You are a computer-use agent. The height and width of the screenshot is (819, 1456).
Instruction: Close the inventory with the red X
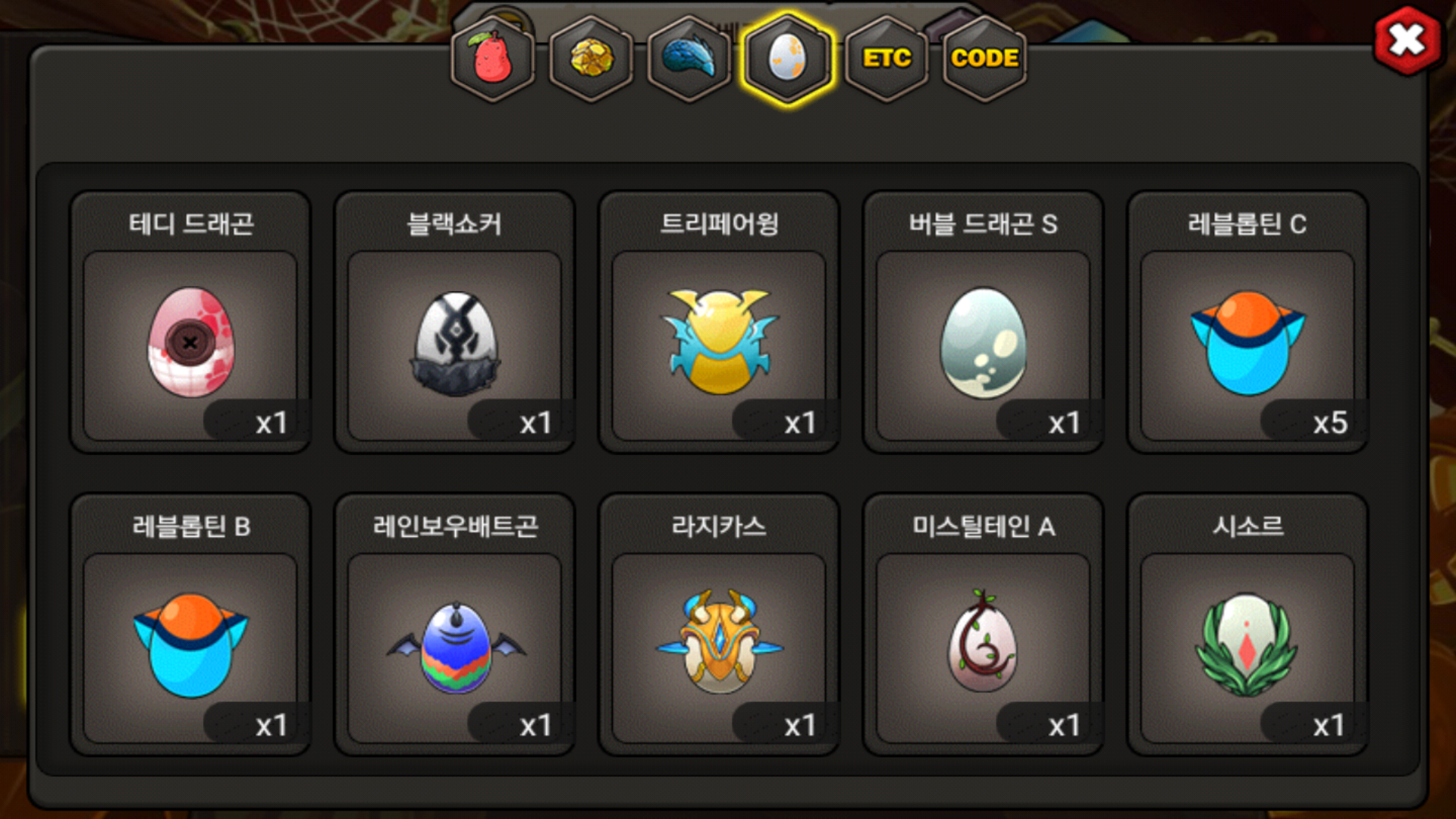(x=1407, y=40)
